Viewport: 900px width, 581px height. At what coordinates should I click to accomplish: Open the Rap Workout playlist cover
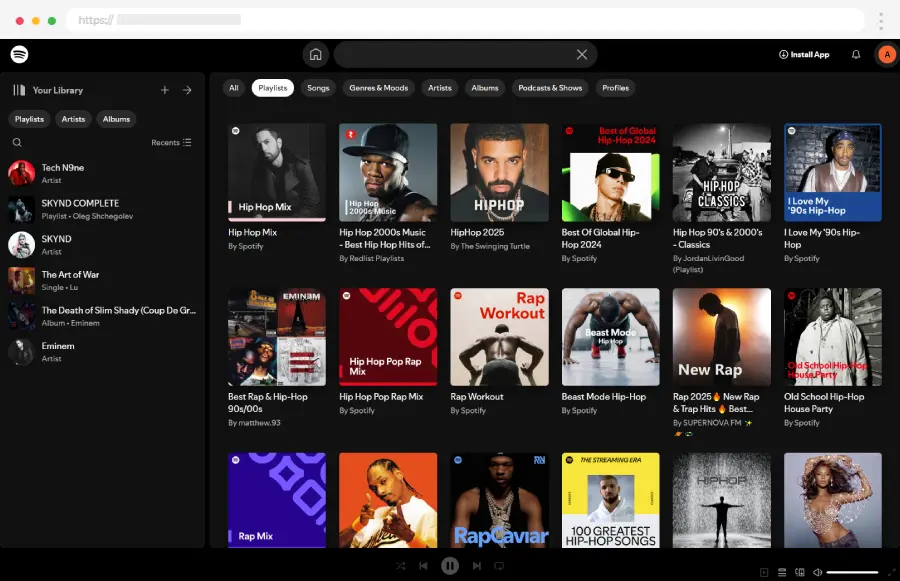tap(499, 337)
